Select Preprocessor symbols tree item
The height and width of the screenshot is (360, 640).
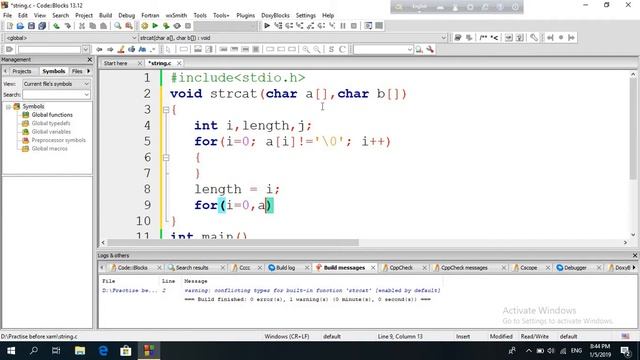pos(59,140)
